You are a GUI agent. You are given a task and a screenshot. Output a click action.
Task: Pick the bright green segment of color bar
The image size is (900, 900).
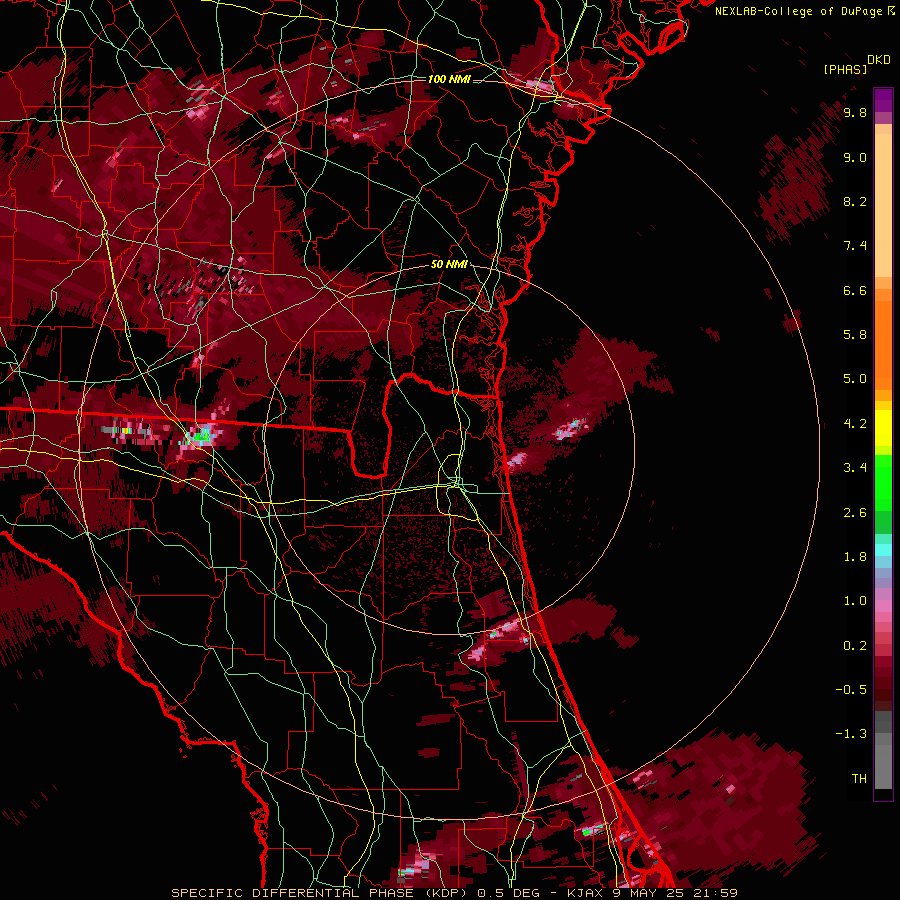point(883,482)
